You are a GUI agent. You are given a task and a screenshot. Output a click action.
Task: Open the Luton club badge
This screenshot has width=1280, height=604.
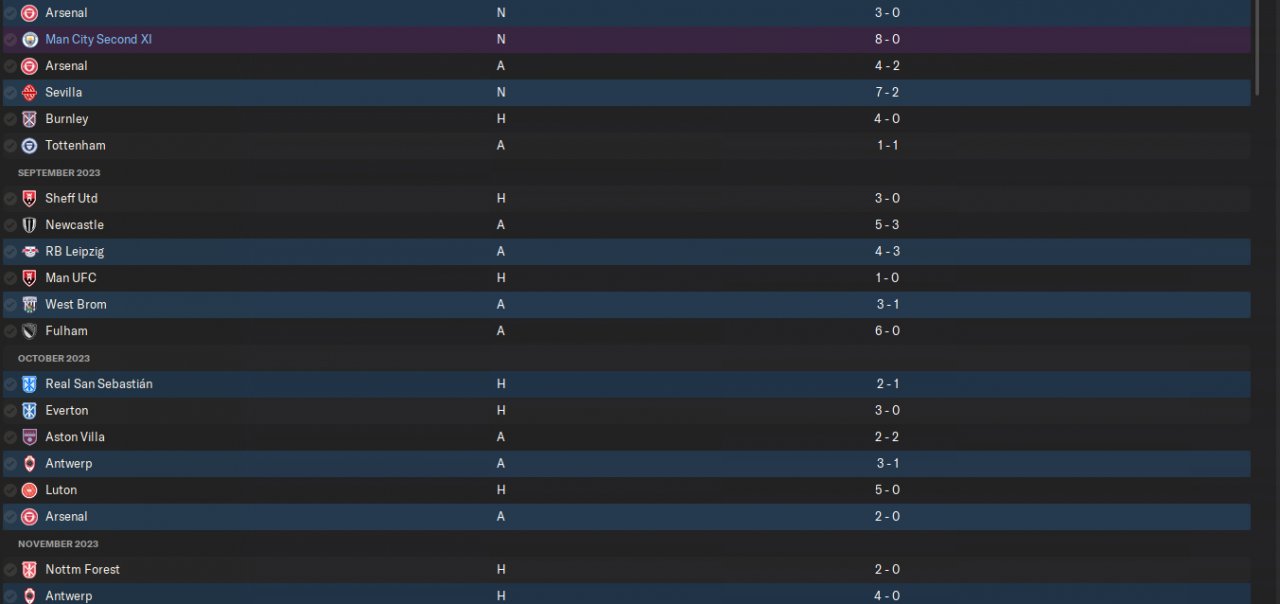pyautogui.click(x=30, y=490)
